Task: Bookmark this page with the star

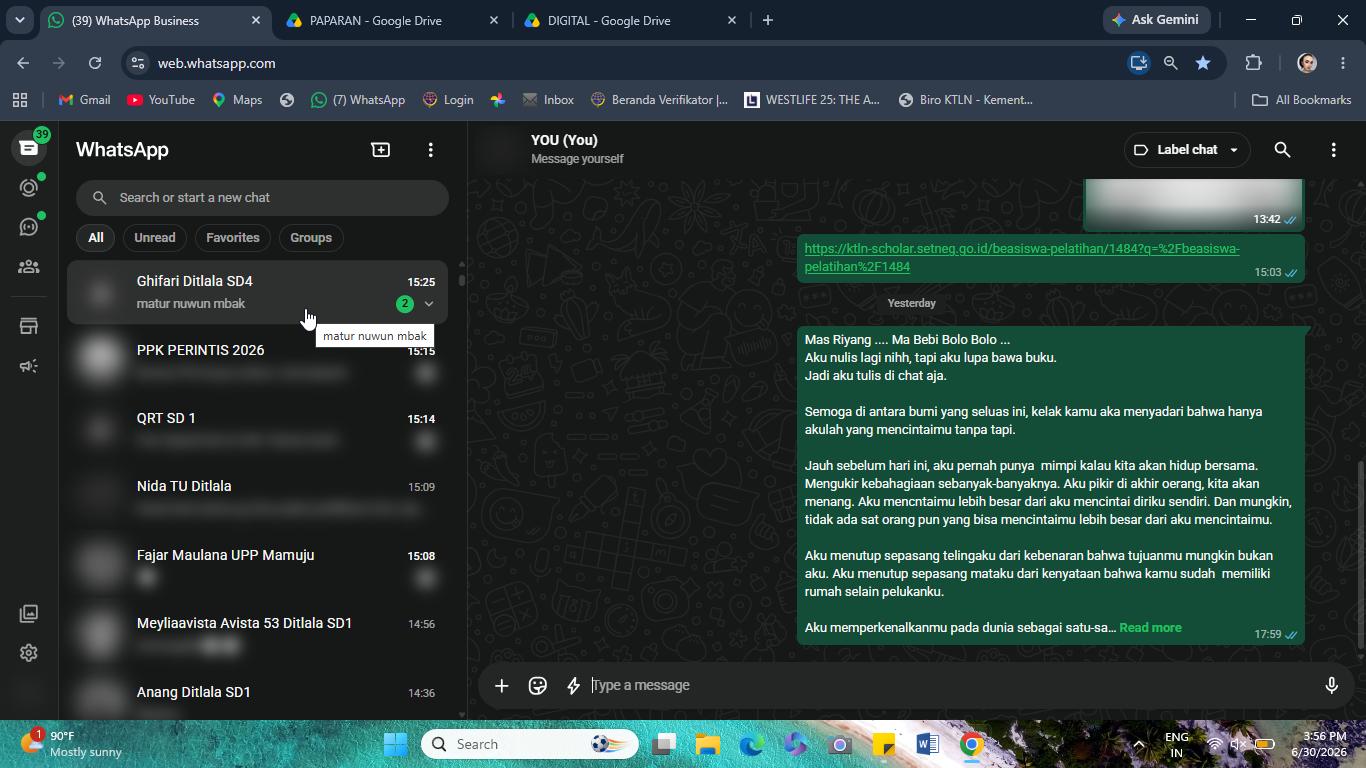Action: click(x=1203, y=63)
